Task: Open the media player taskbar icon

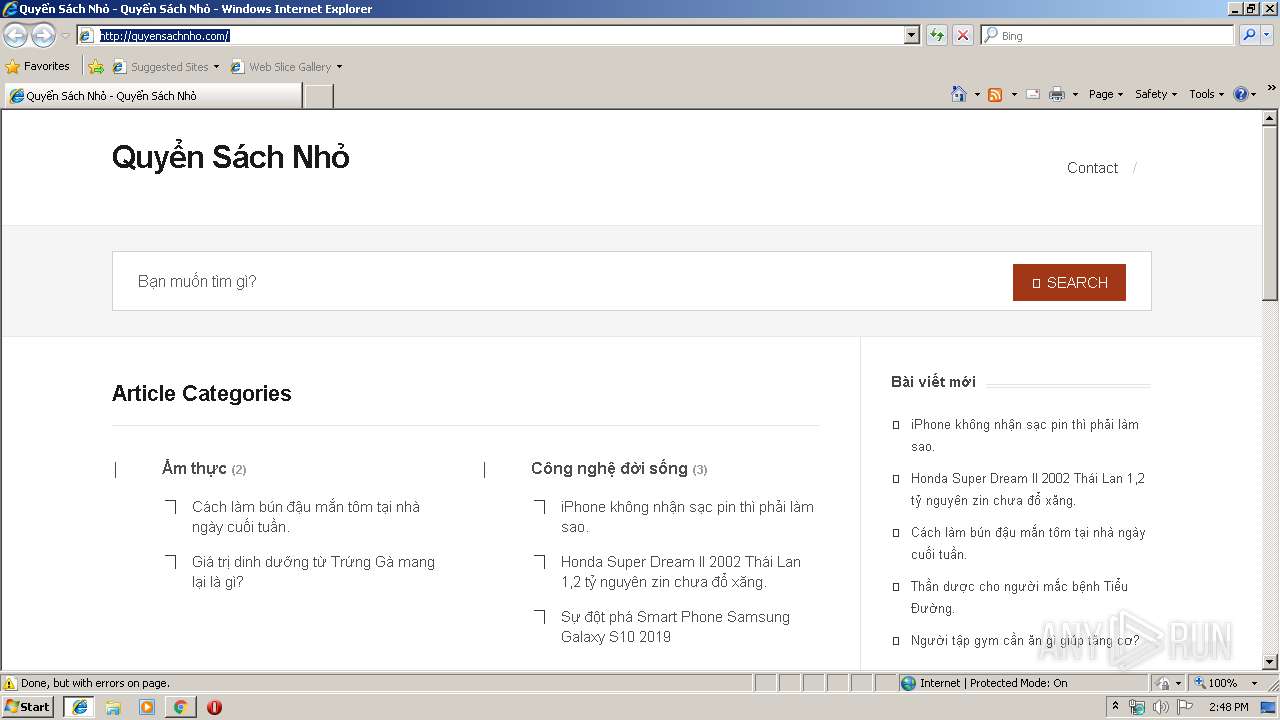Action: point(147,707)
